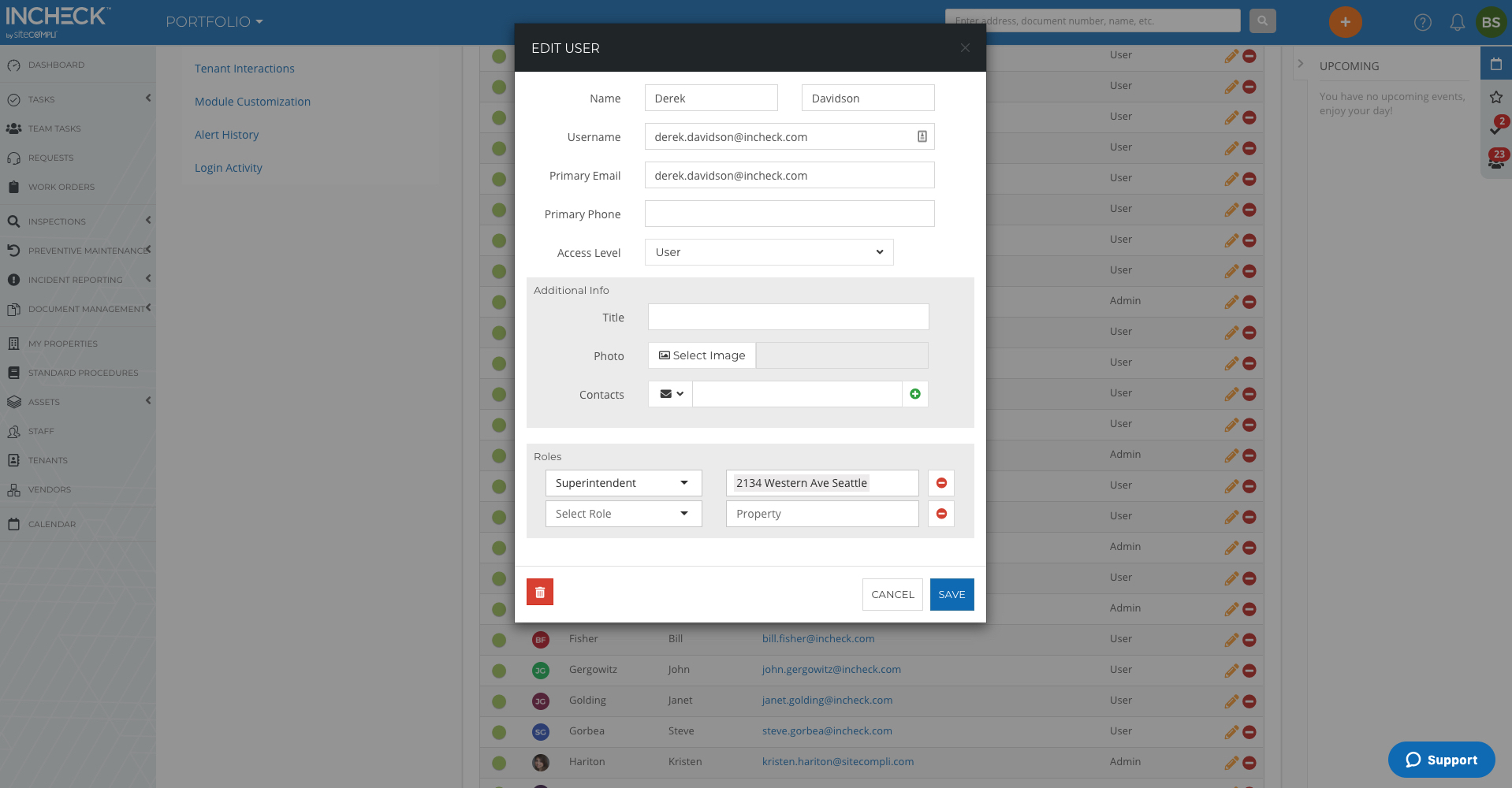Image resolution: width=1512 pixels, height=788 pixels.
Task: Click the search magnifier button
Action: [x=1262, y=21]
